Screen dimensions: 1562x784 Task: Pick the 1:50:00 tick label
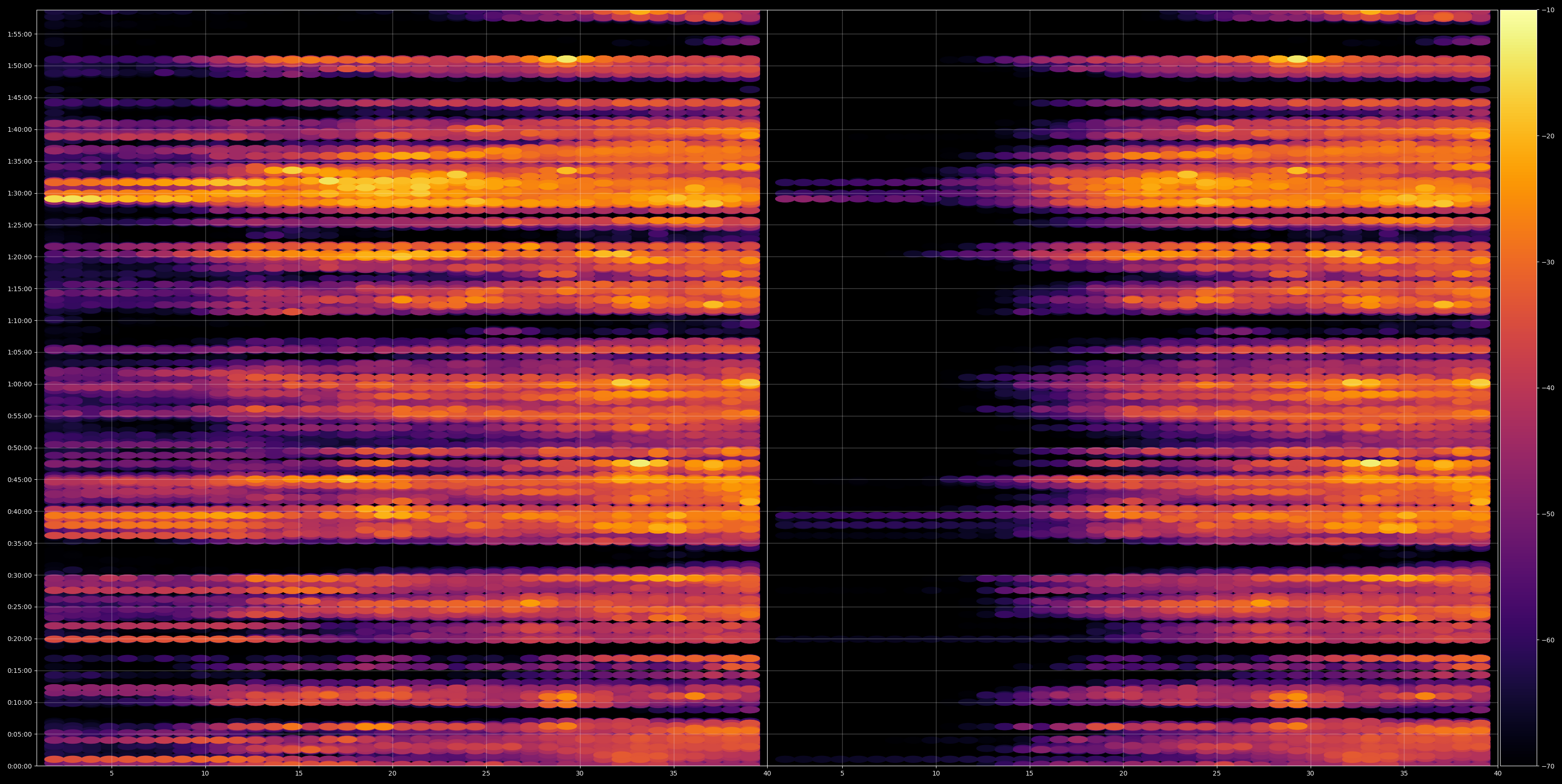[19, 66]
